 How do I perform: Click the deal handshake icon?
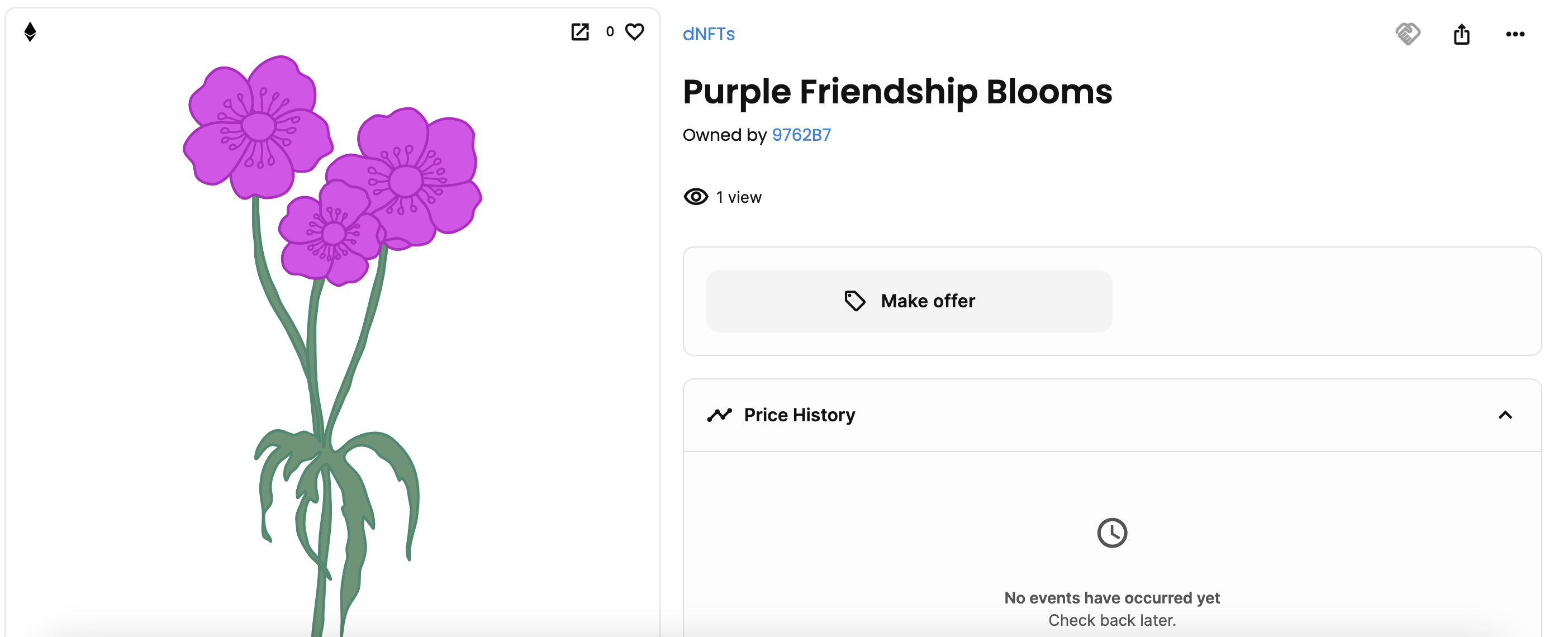[1407, 34]
